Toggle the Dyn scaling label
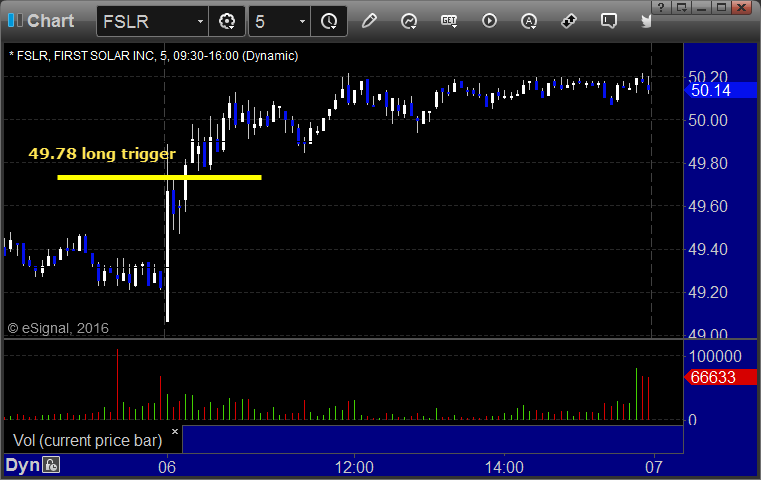761x480 pixels. coord(22,465)
